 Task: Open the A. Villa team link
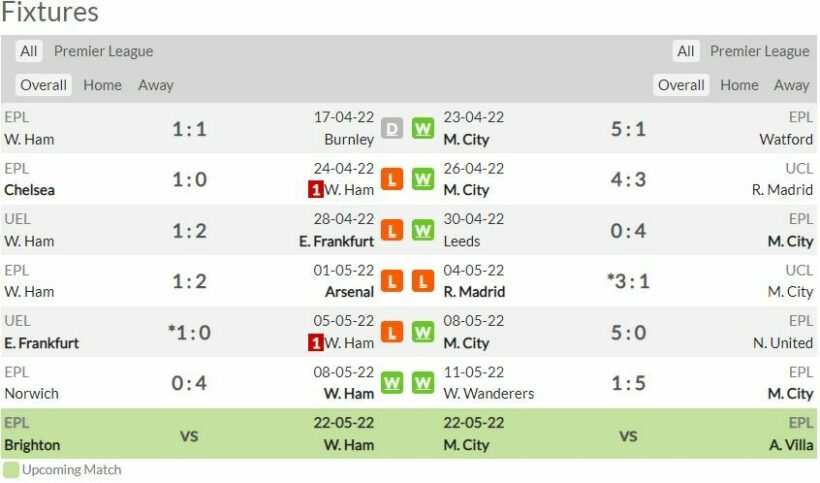click(x=790, y=445)
